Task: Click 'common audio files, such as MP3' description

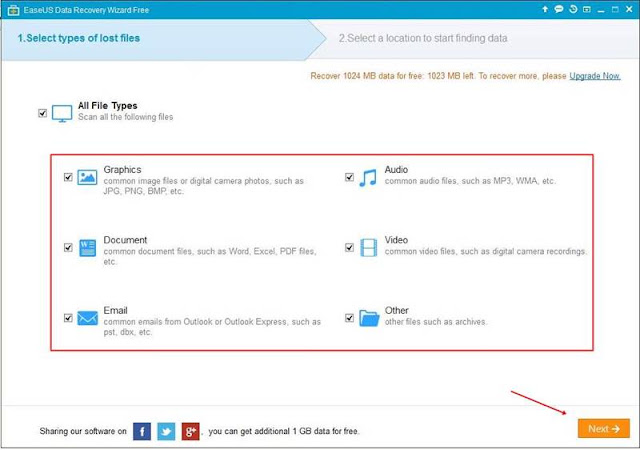Action: pyautogui.click(x=470, y=181)
